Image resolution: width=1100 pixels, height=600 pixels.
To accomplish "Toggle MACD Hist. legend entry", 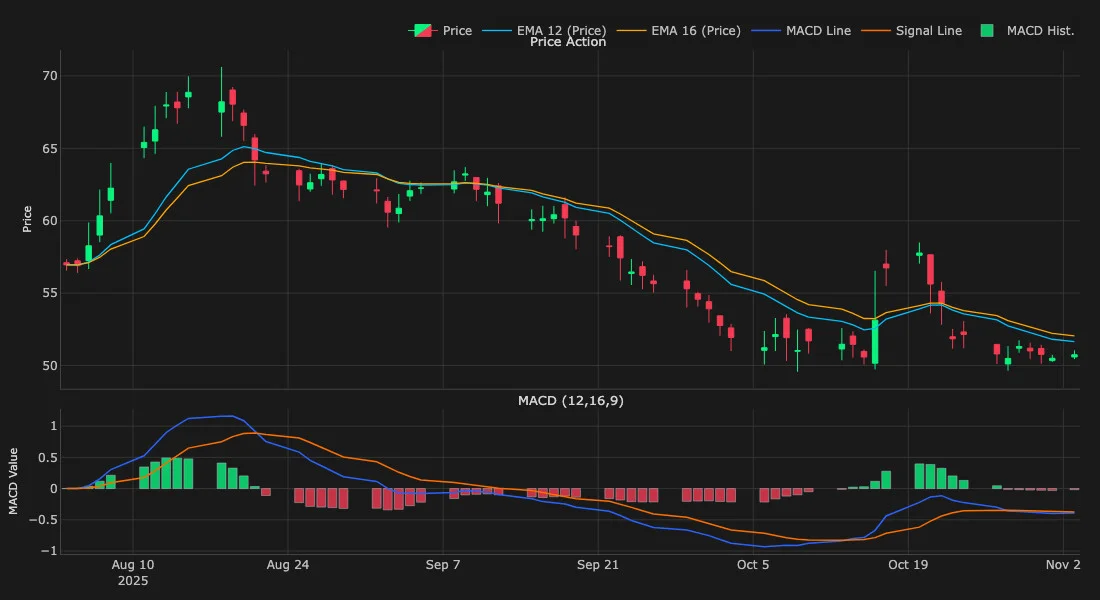I will tap(1026, 30).
